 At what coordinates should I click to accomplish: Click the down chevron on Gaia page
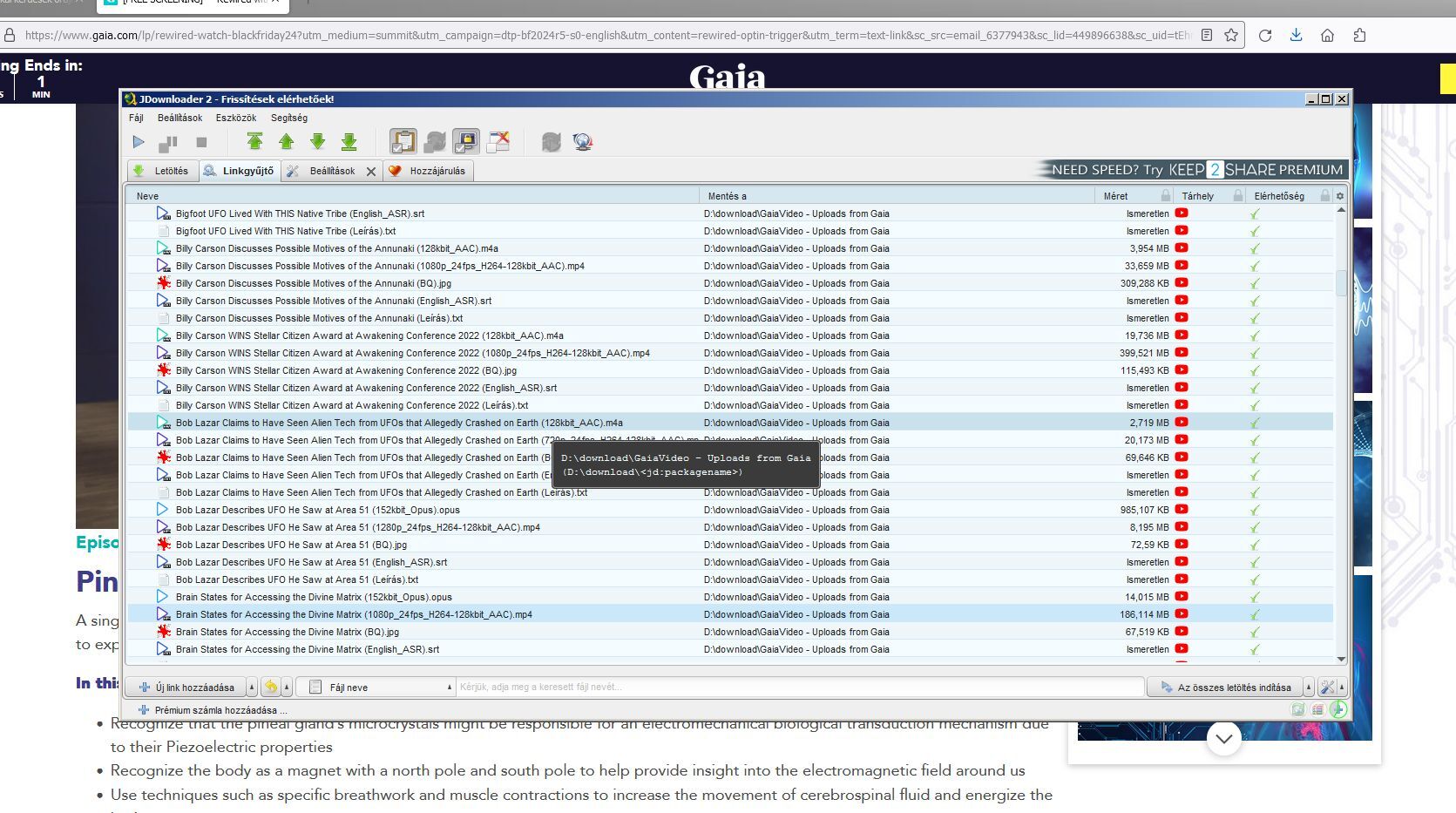(x=1224, y=739)
